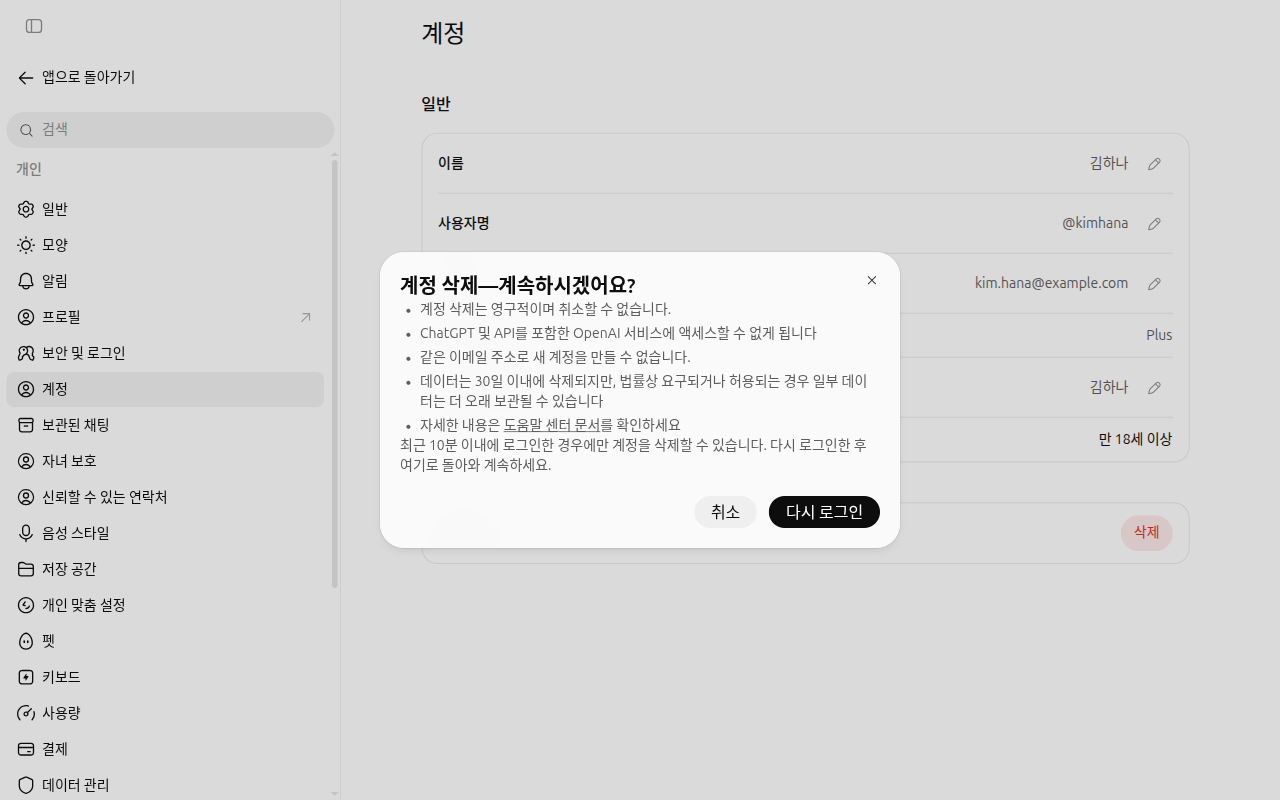Click the Plus plan label

1159,335
